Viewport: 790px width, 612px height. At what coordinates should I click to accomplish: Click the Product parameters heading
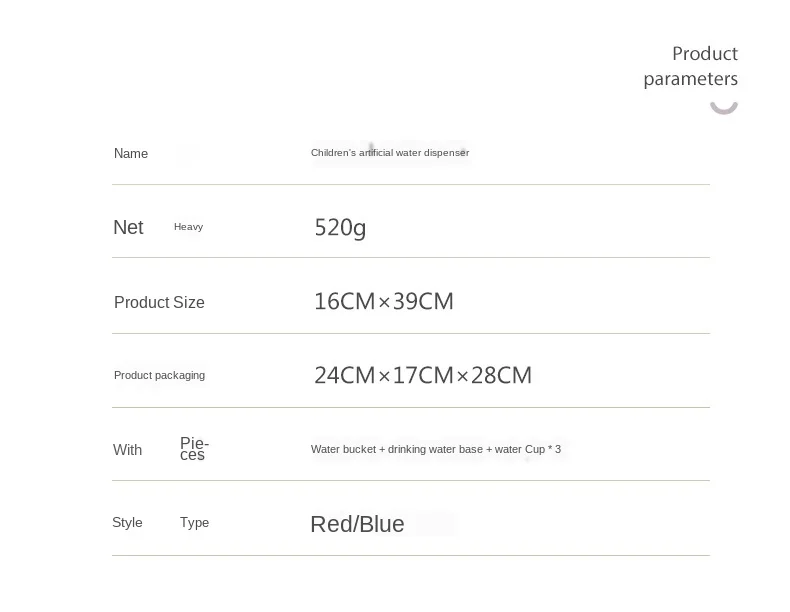[x=691, y=66]
